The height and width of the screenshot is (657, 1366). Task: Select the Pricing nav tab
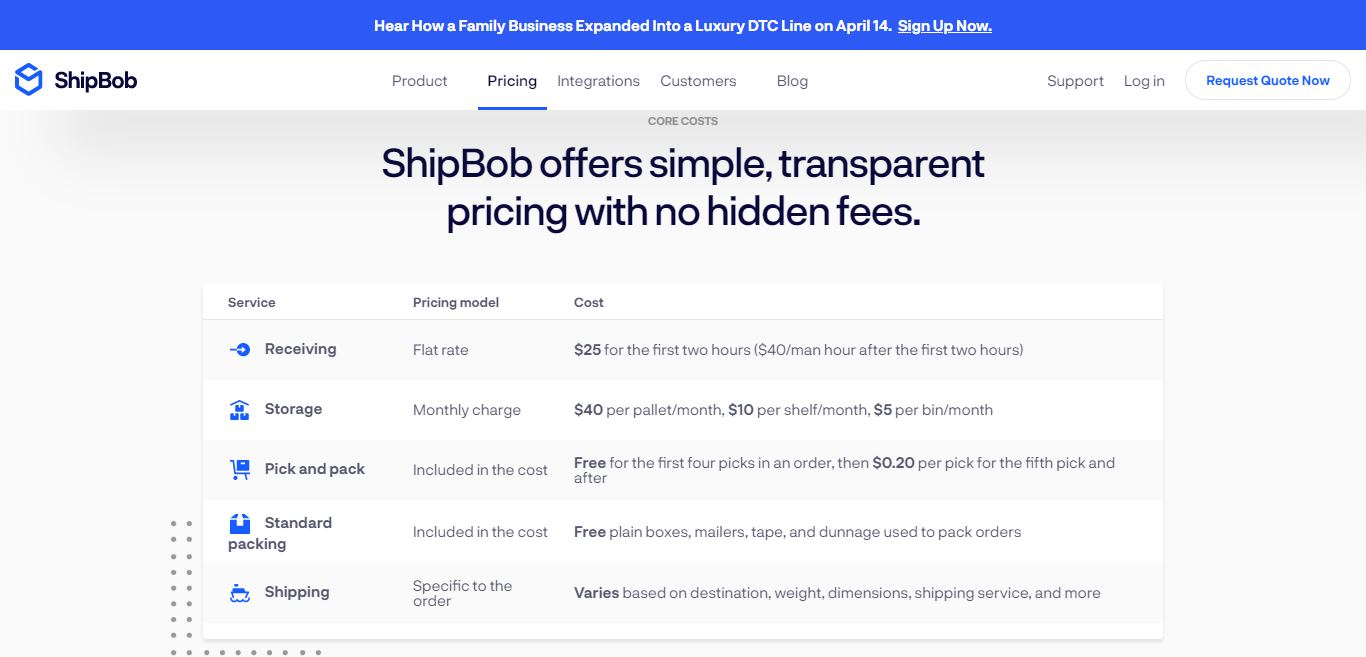[x=512, y=81]
